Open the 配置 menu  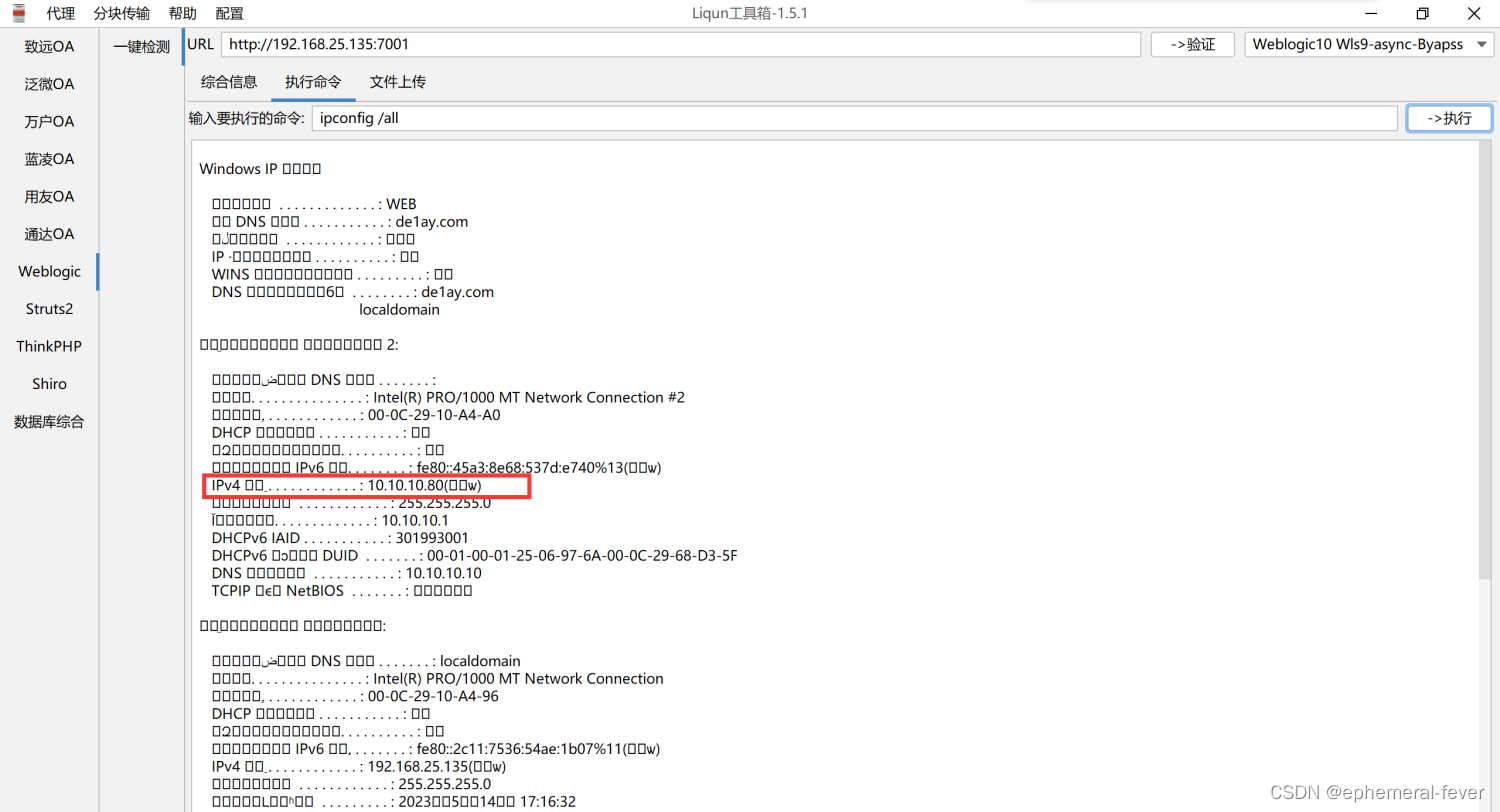tap(230, 14)
